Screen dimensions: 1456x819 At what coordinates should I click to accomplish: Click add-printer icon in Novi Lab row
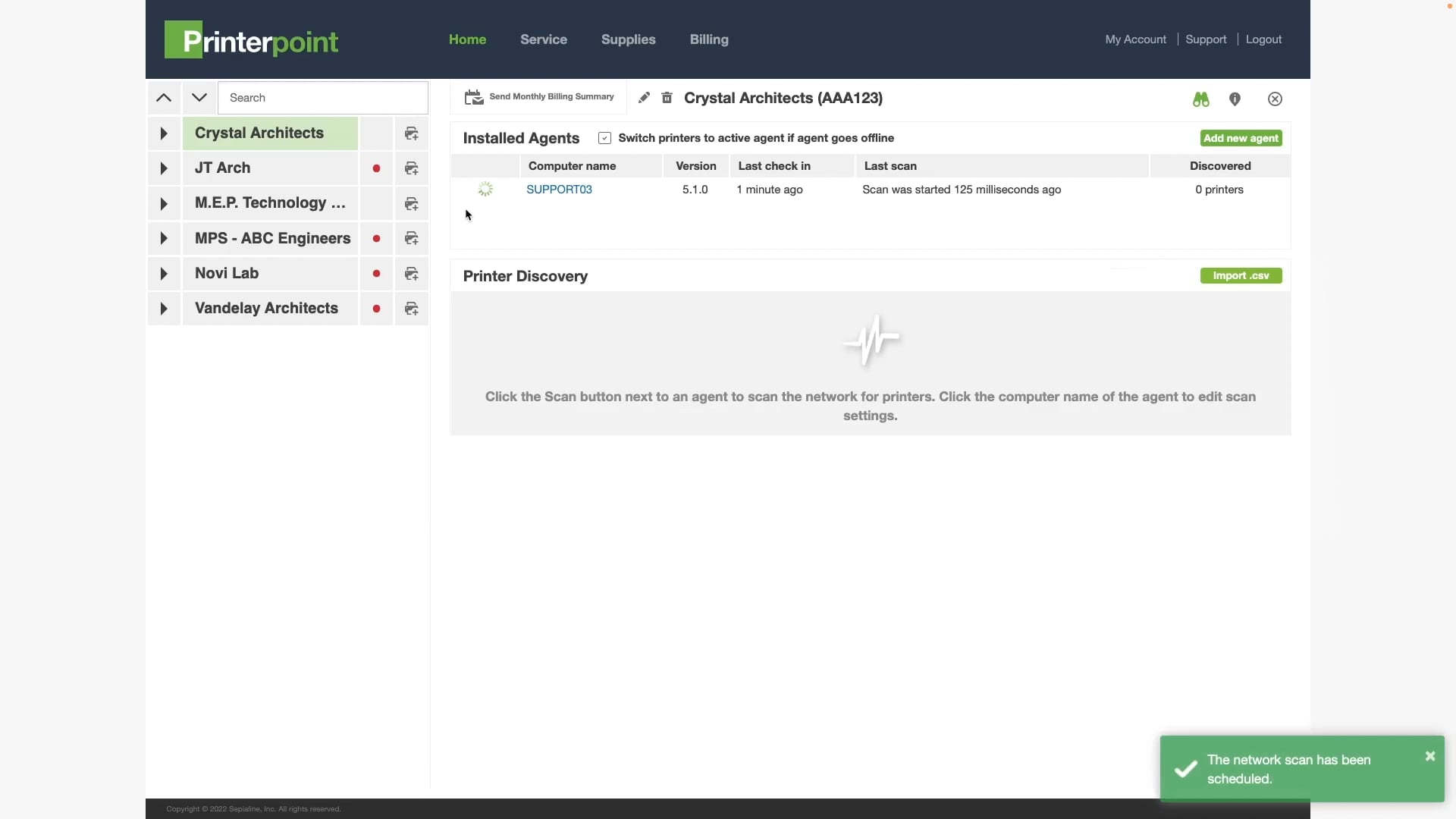pyautogui.click(x=412, y=274)
